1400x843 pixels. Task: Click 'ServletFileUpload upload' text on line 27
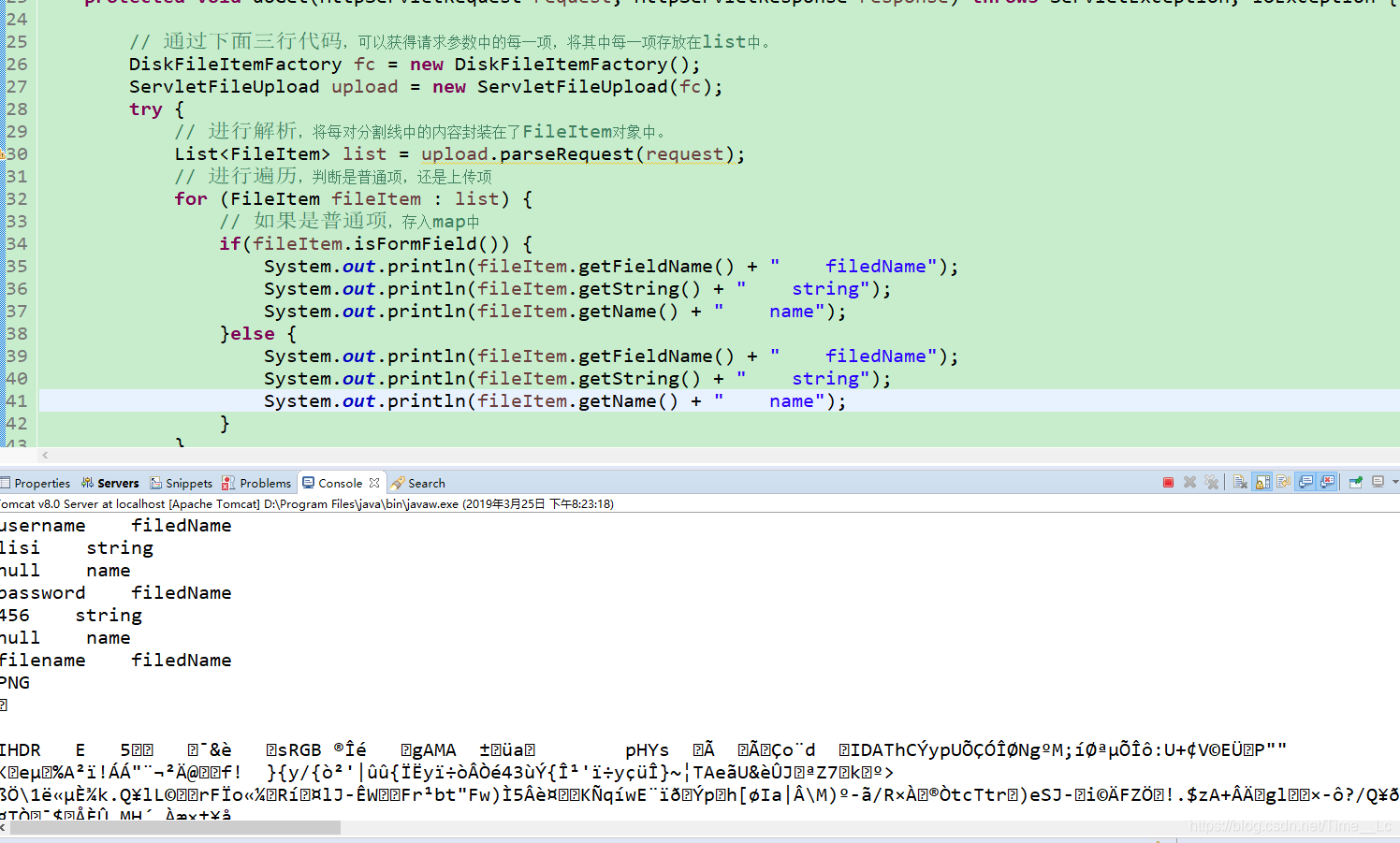click(x=264, y=87)
